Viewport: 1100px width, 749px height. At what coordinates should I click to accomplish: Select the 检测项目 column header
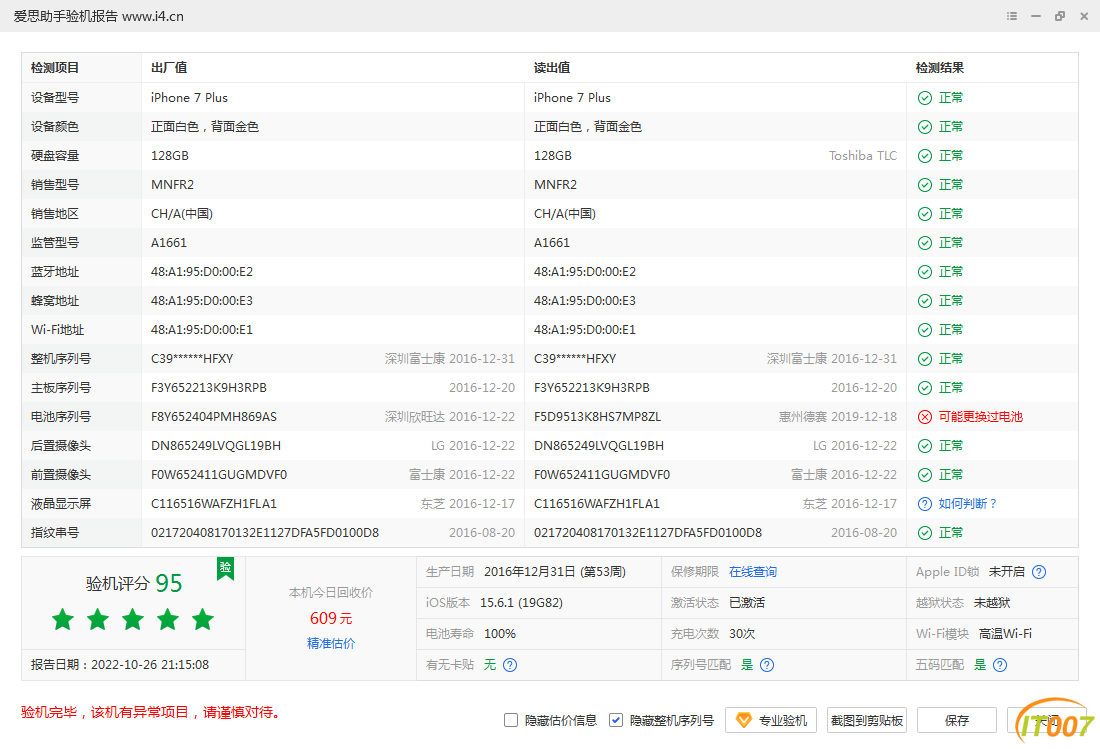(55, 68)
